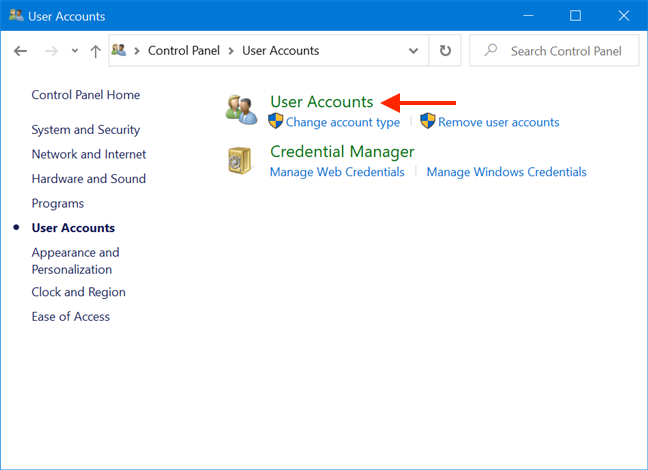
Task: Refresh the Control Panel view
Action: coord(445,50)
